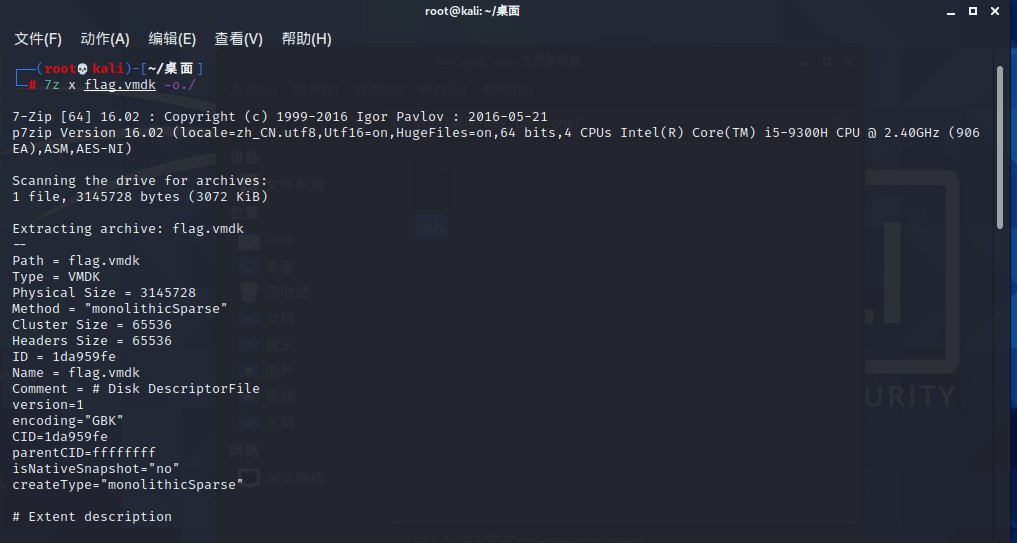This screenshot has width=1017, height=543.
Task: Click the 'CID=1da959fe' line
Action: coord(60,437)
